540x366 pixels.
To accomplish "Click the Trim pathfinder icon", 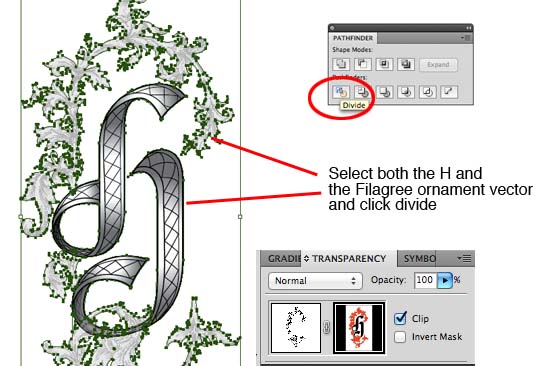I will (363, 92).
